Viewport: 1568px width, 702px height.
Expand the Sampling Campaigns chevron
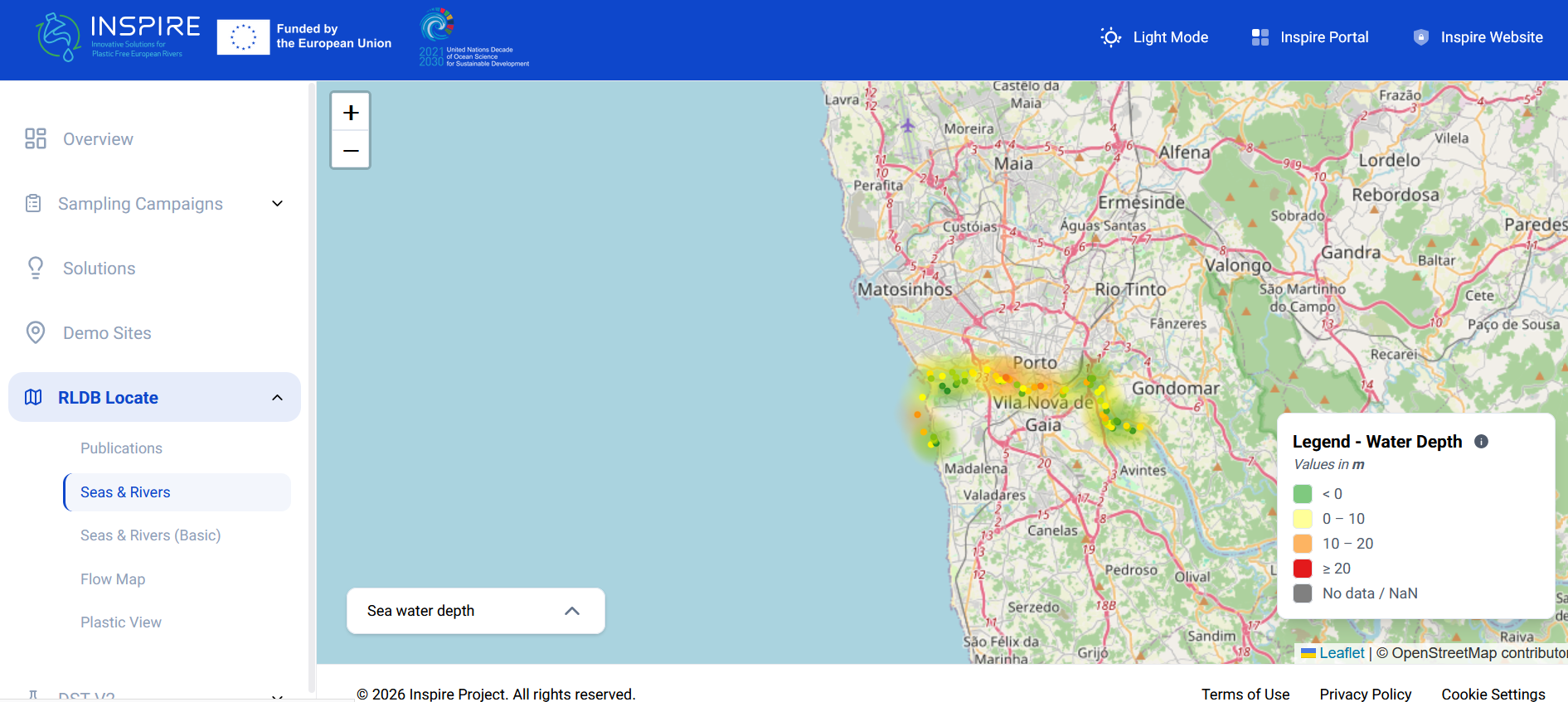[278, 203]
